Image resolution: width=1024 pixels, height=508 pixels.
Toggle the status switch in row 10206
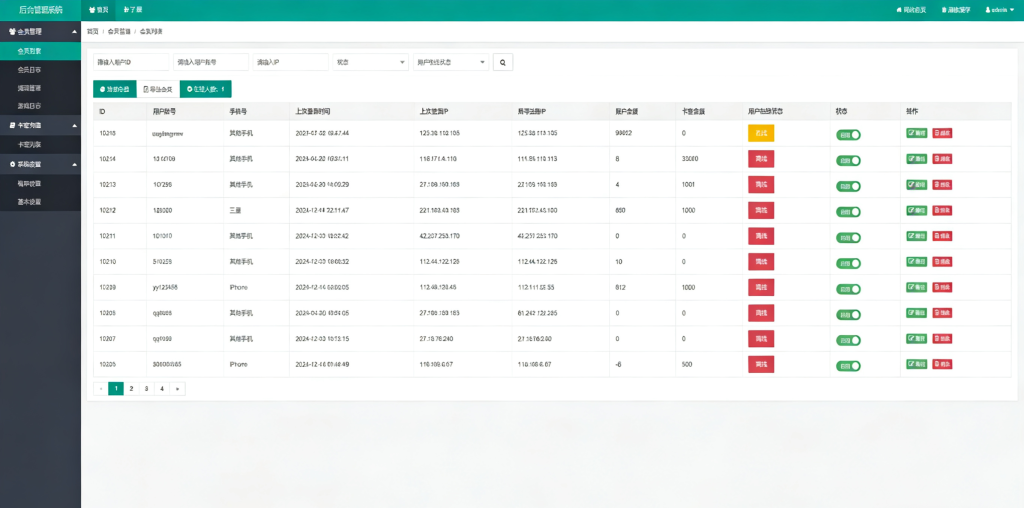pyautogui.click(x=848, y=366)
